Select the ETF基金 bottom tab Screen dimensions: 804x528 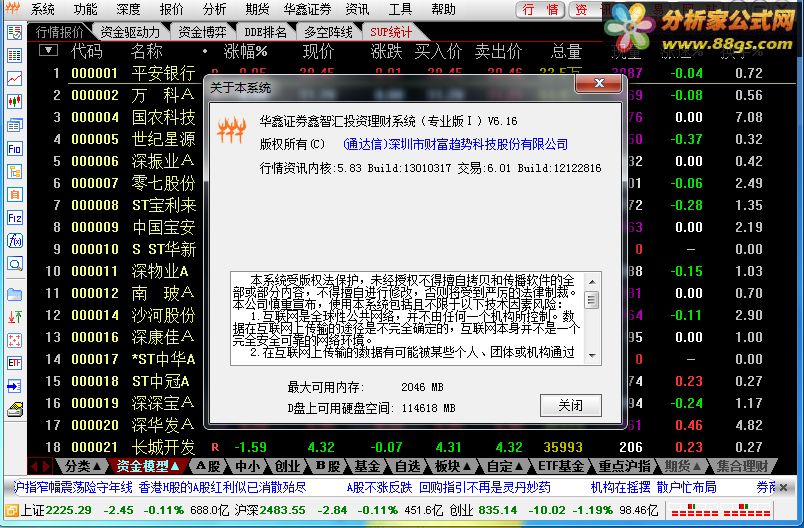pos(560,466)
